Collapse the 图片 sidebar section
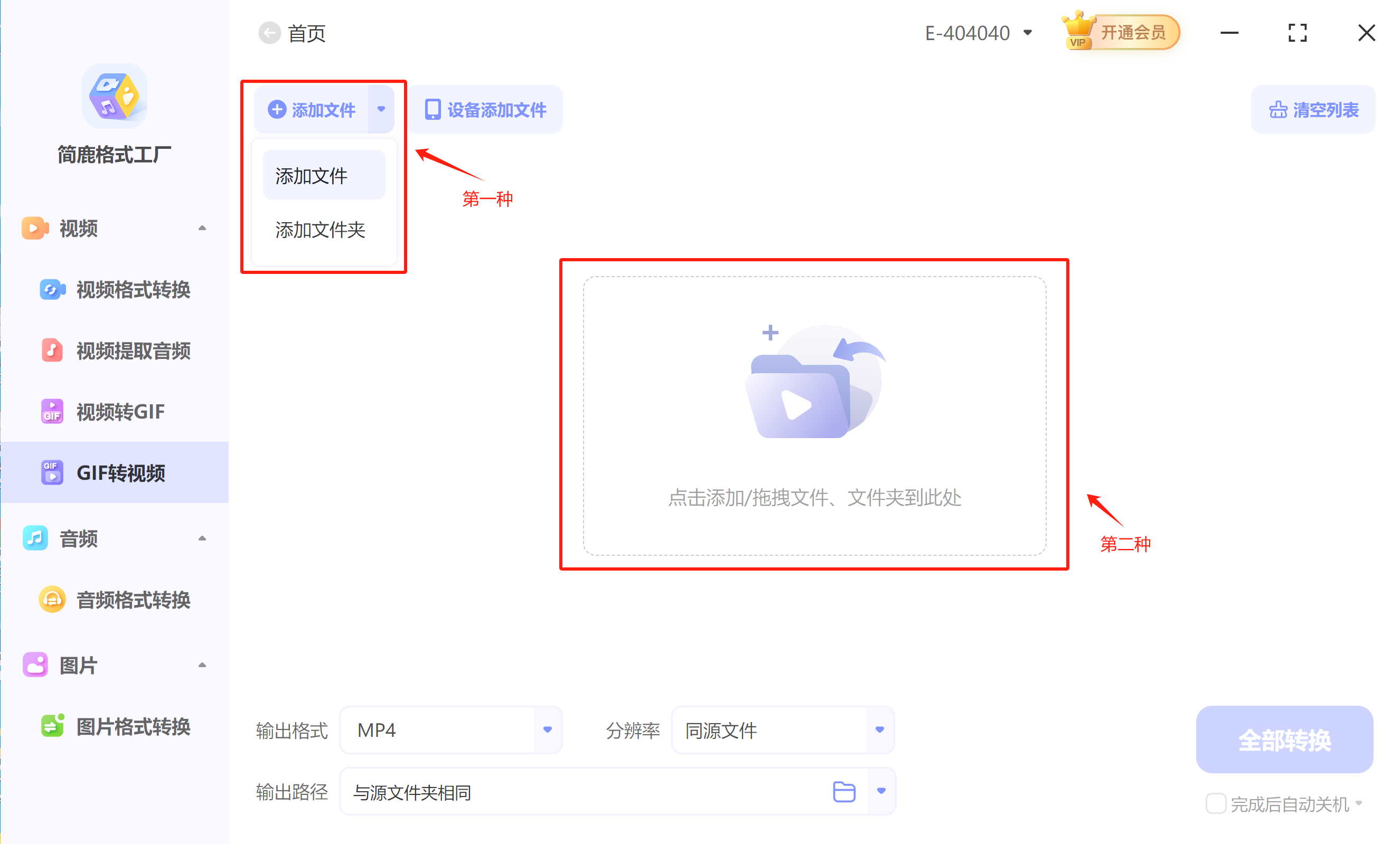Image resolution: width=1400 pixels, height=844 pixels. tap(202, 665)
